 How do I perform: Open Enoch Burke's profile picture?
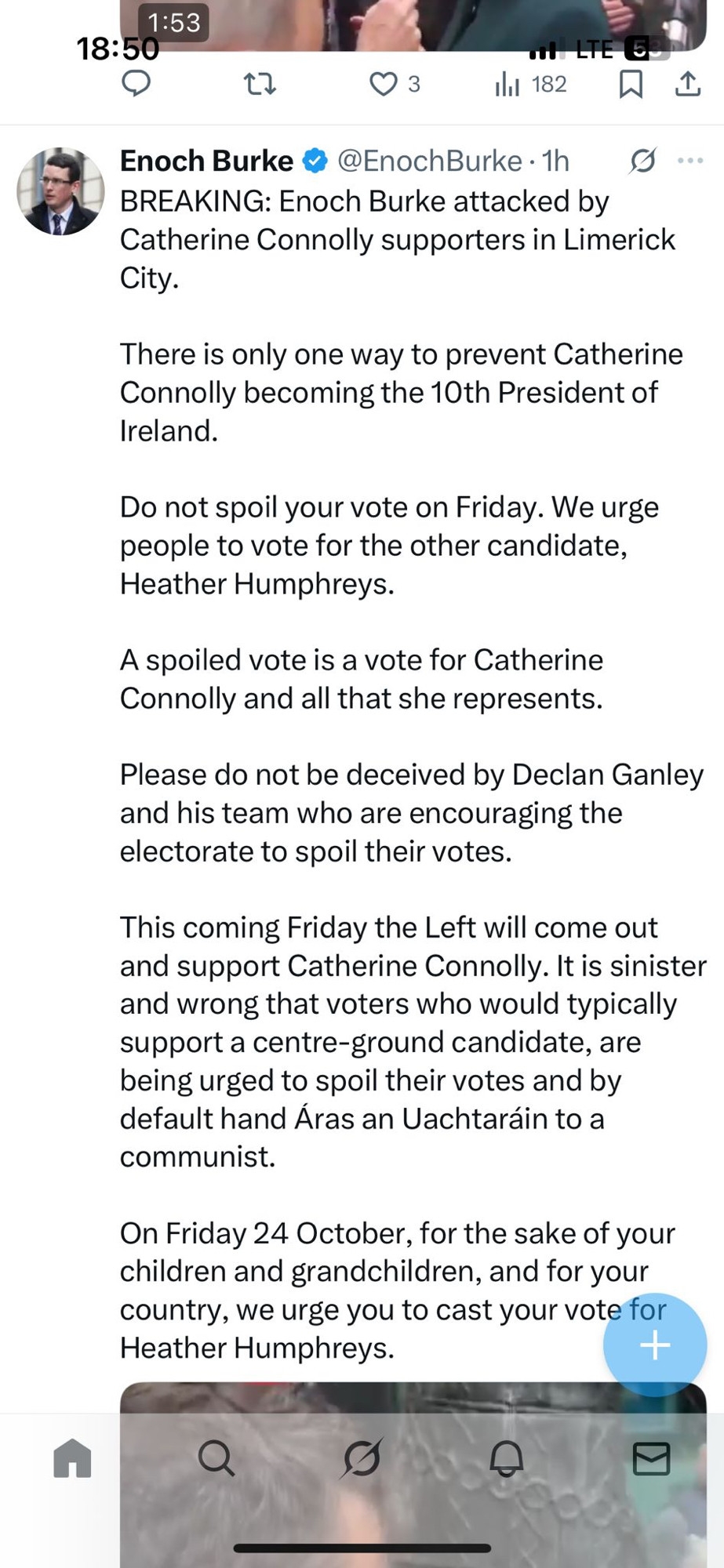click(60, 191)
